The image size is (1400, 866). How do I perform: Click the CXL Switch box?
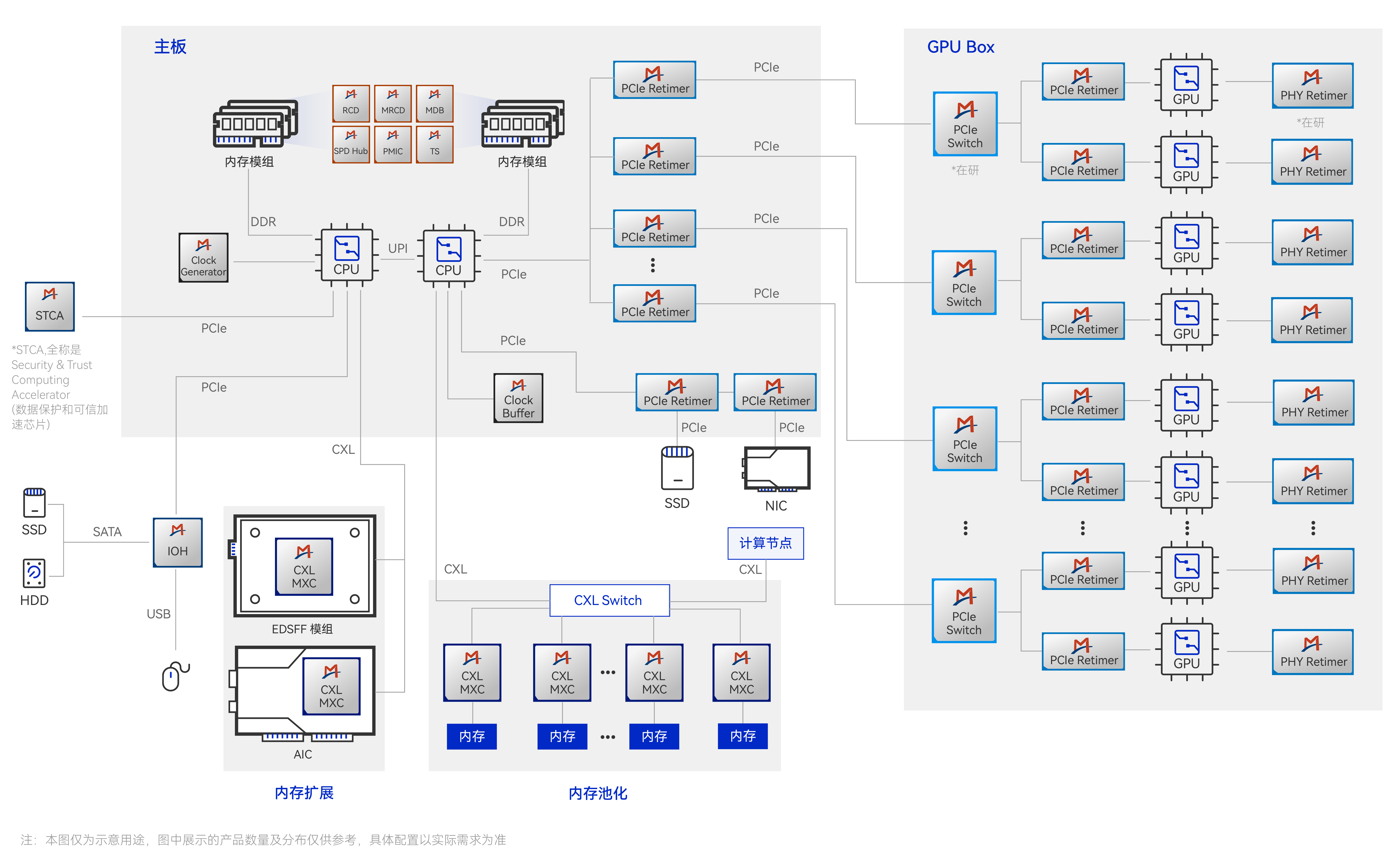609,600
